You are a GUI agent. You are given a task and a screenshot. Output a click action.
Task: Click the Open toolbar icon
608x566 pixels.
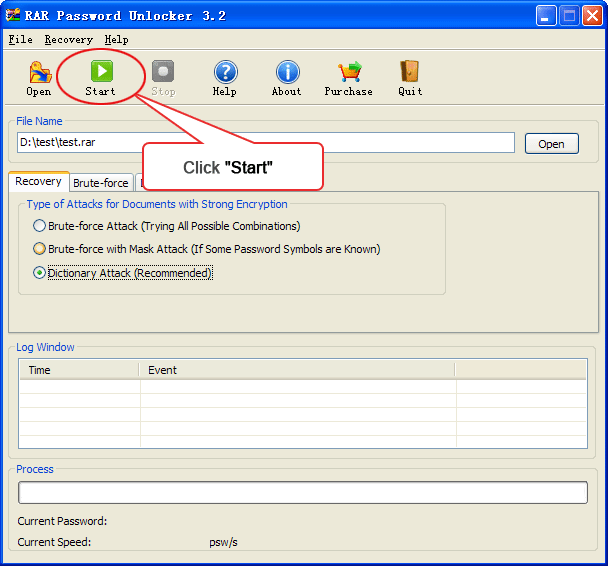coord(39,78)
